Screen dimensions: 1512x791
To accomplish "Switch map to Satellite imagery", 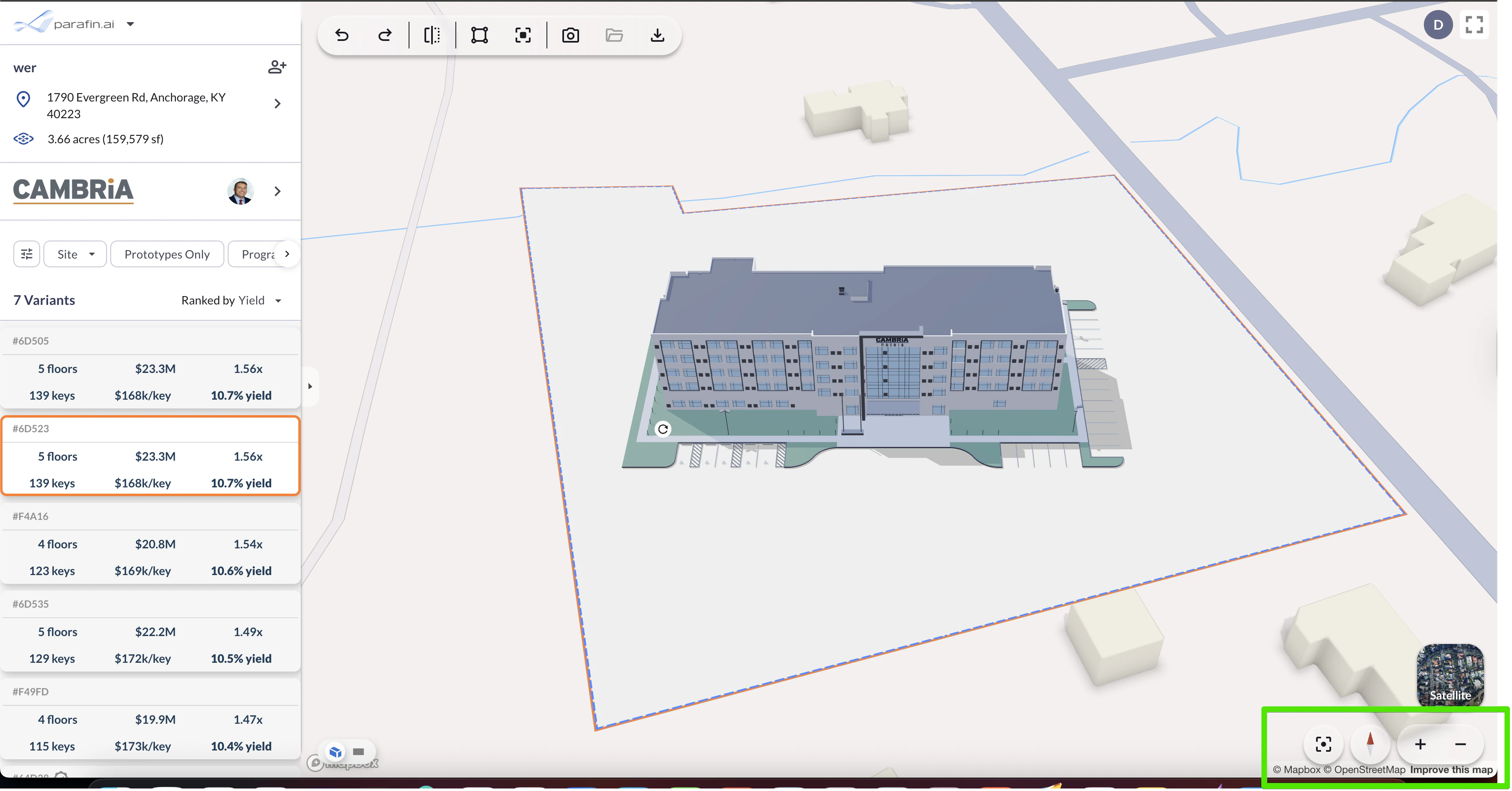I will [x=1450, y=675].
